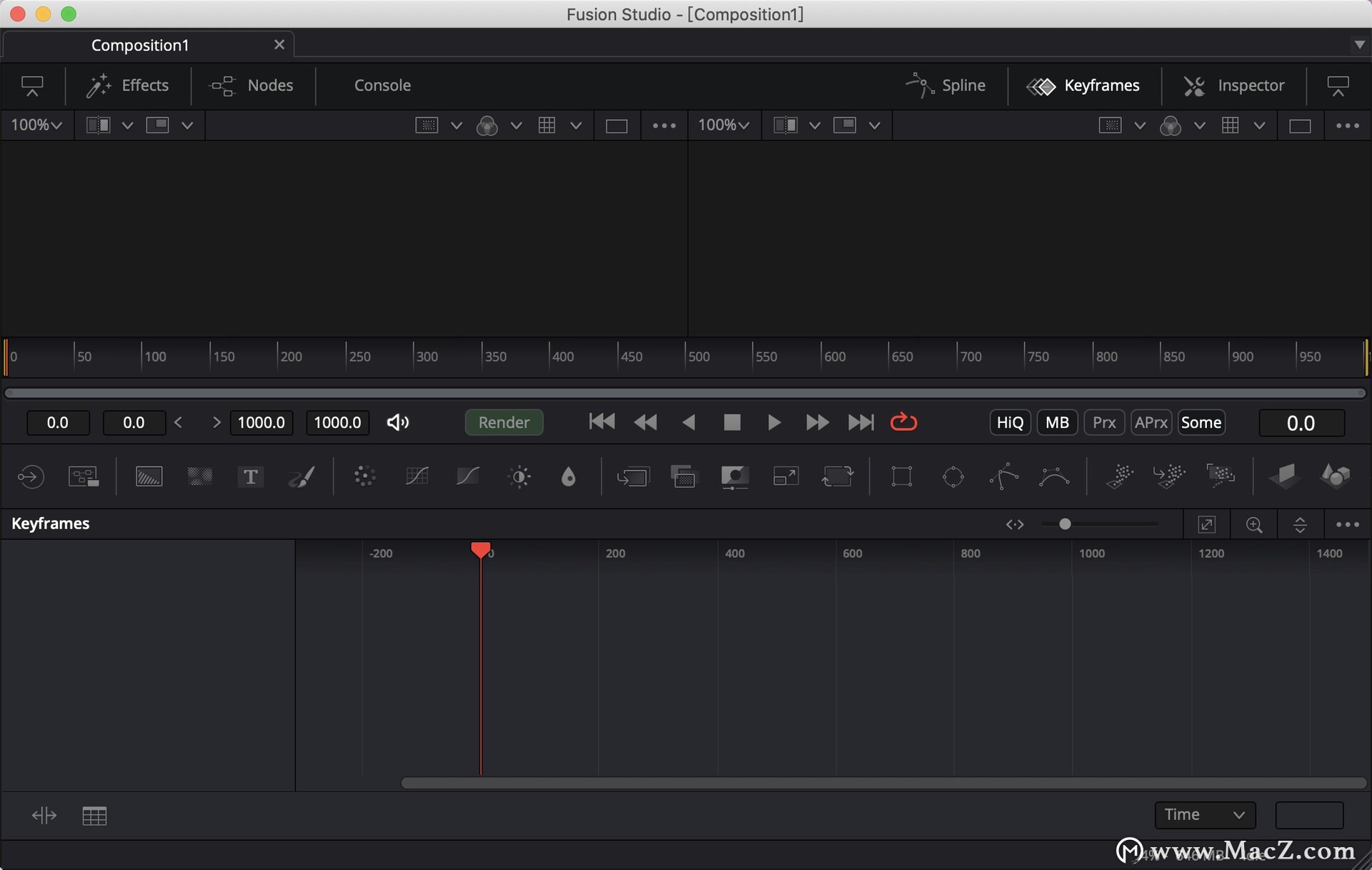The height and width of the screenshot is (870, 1372).
Task: Open left viewer options ellipsis menu
Action: point(664,126)
